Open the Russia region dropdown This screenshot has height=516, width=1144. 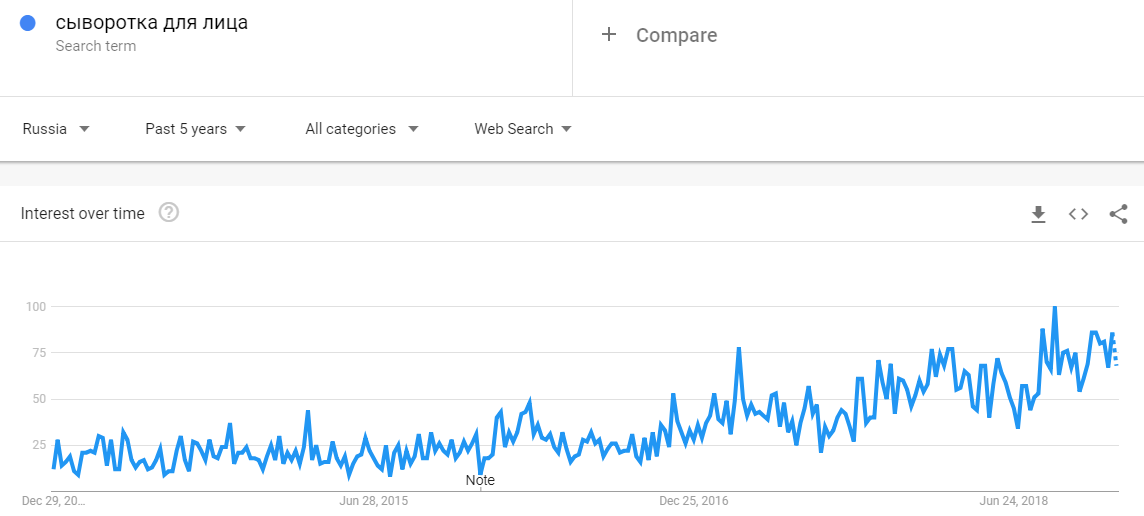(56, 129)
